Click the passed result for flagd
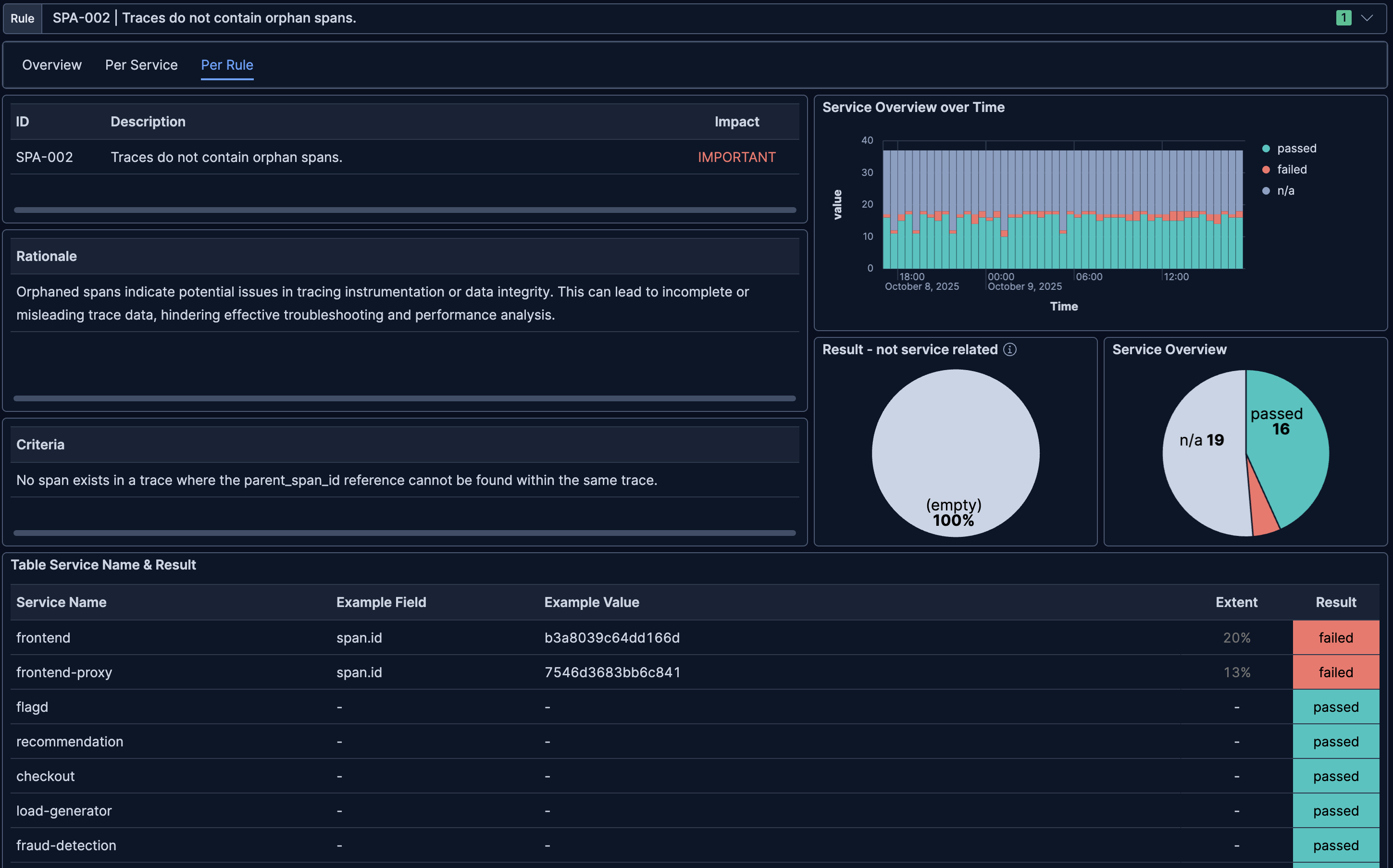Screen dimensions: 1393x868 1336,707
